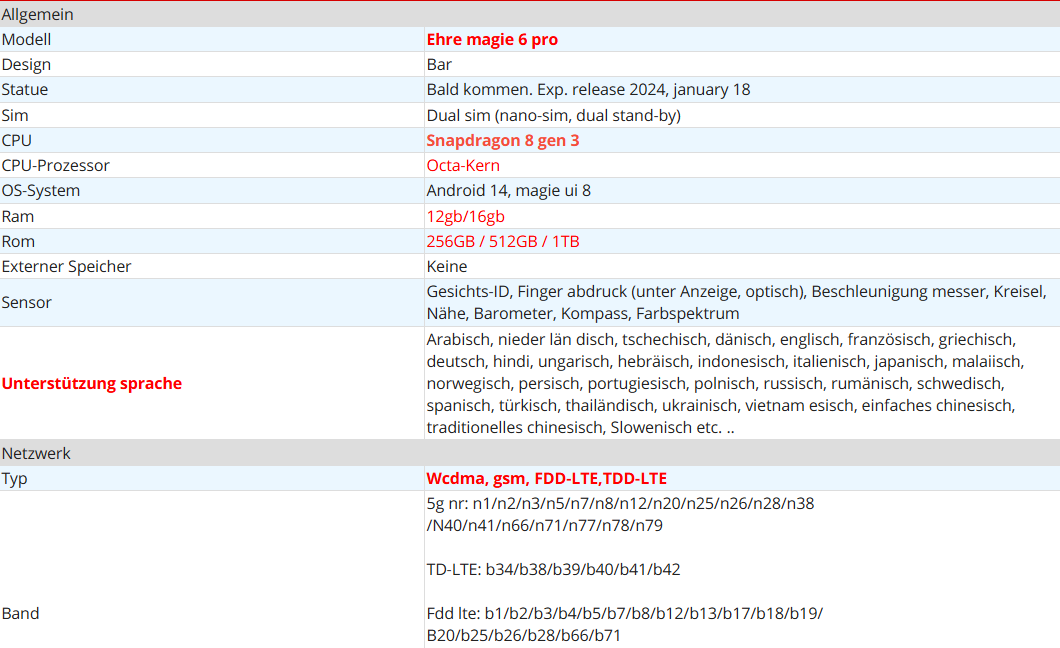Click the 'Netzwerk' section header
The width and height of the screenshot is (1060, 648).
click(36, 453)
